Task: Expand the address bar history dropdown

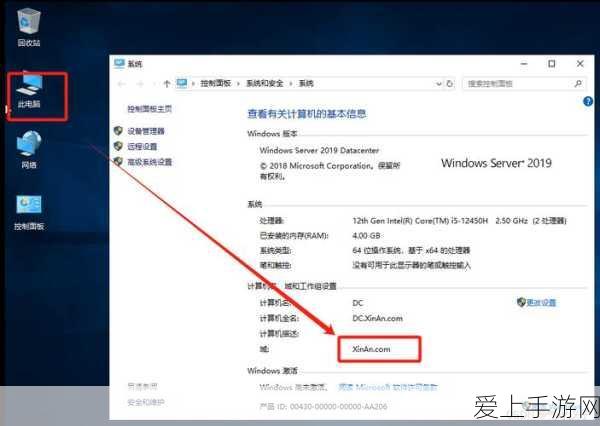Action: point(439,83)
